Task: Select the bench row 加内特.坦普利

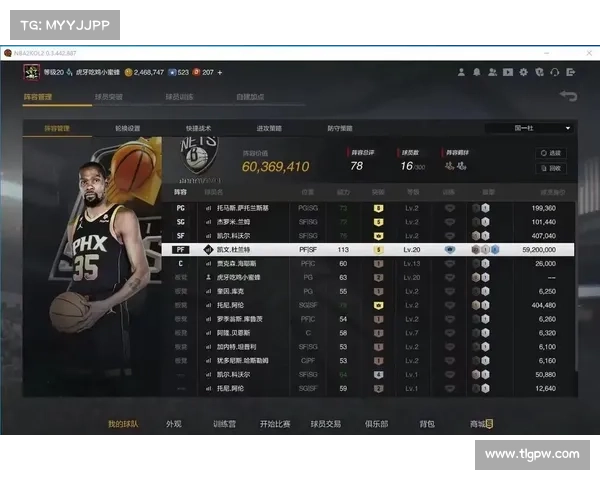Action: [368, 347]
